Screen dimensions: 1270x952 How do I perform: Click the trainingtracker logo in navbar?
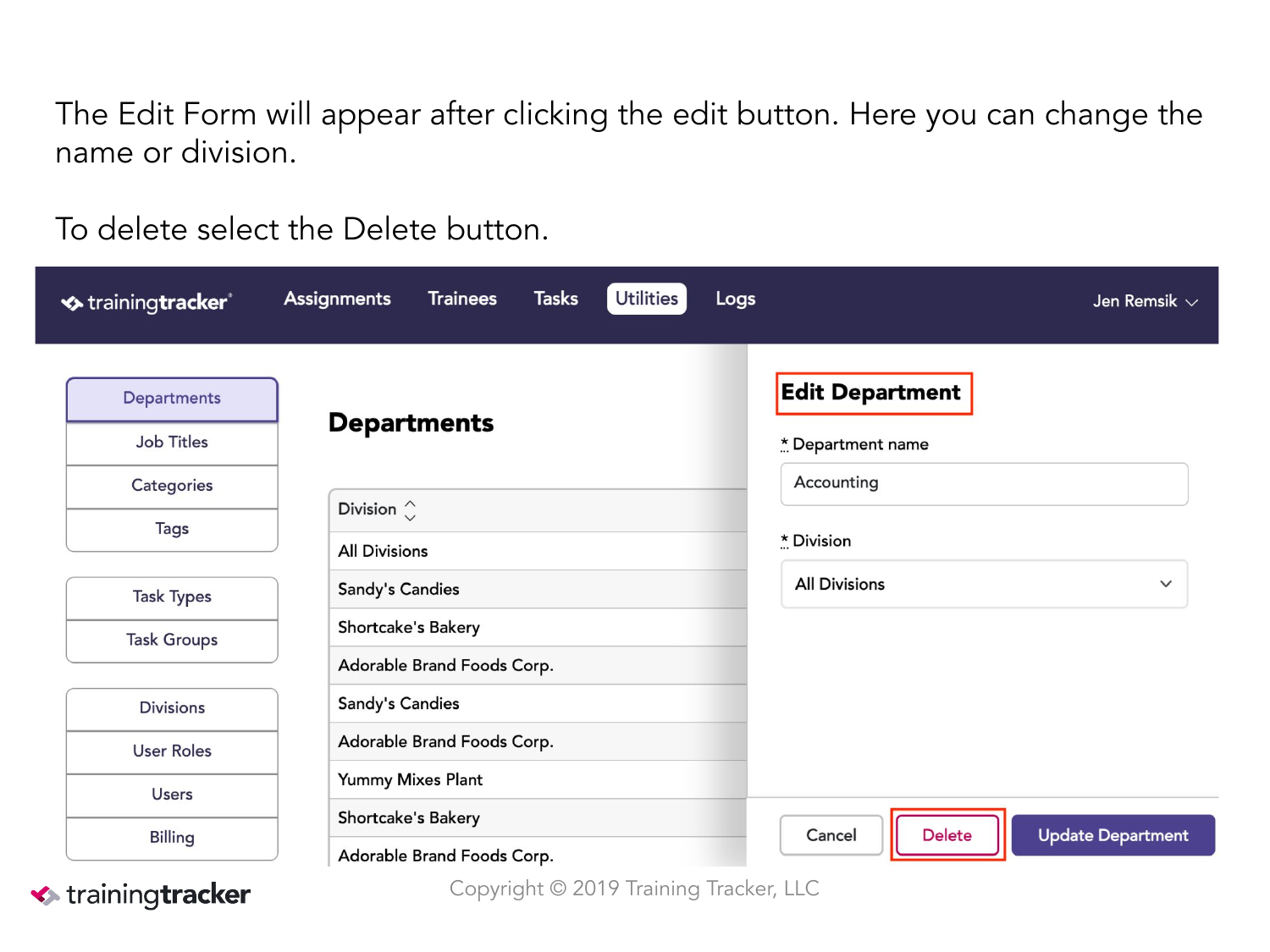[x=146, y=303]
